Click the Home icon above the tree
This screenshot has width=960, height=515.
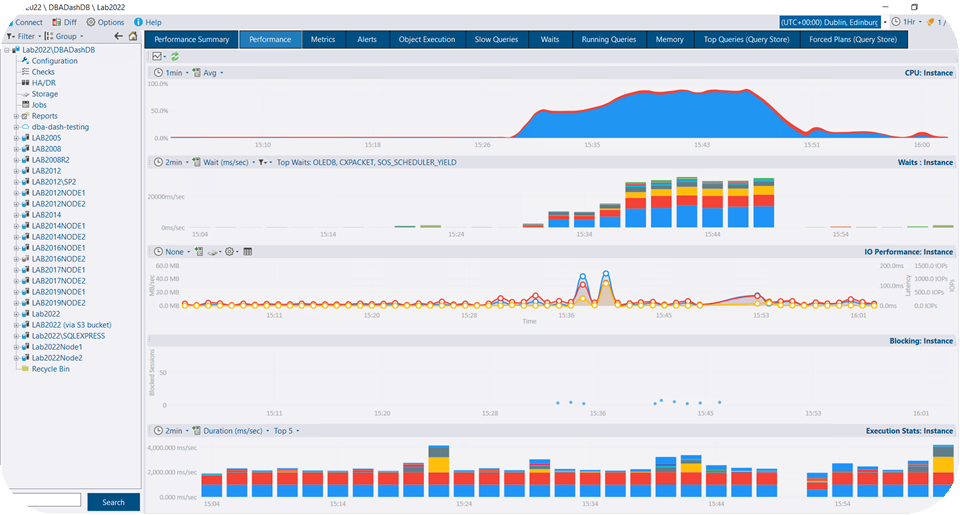click(x=133, y=36)
